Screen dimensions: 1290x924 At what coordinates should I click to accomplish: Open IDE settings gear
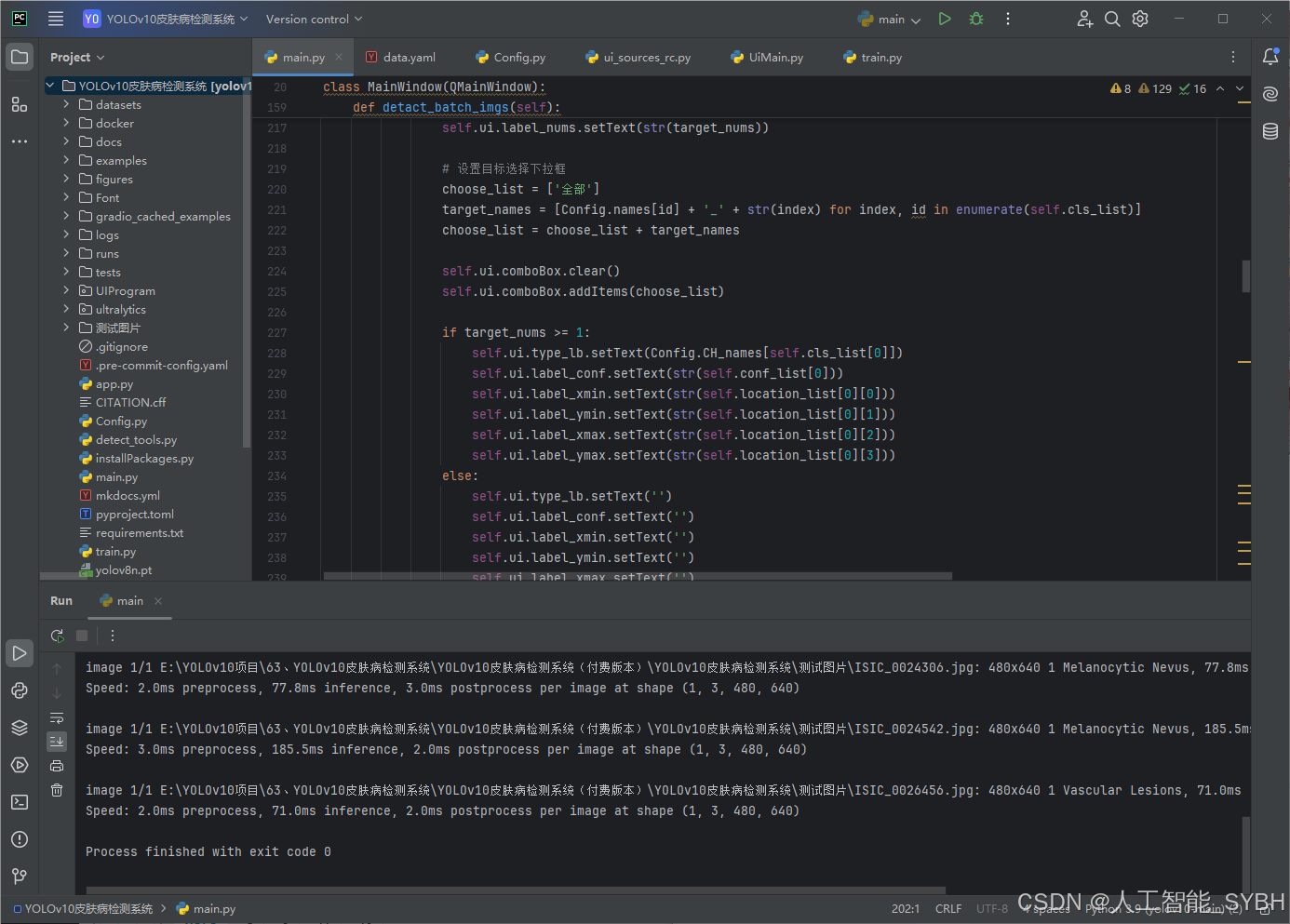point(1140,19)
